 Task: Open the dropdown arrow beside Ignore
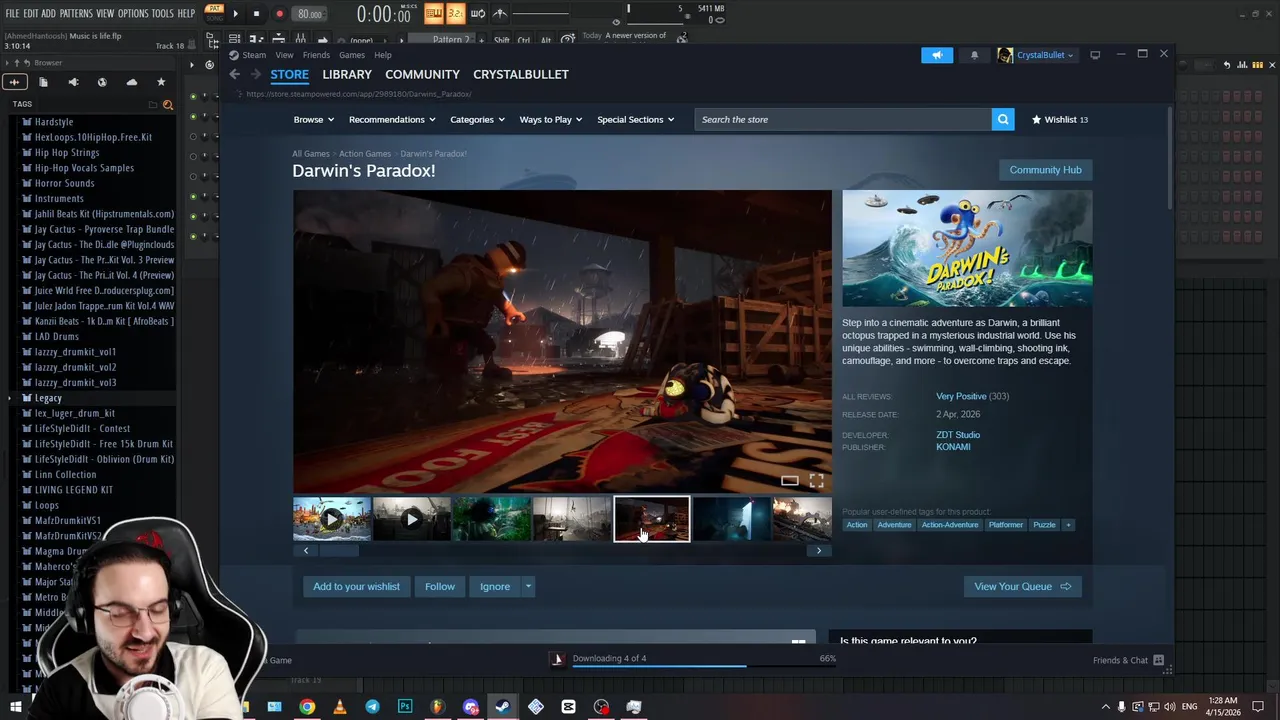pos(528,587)
